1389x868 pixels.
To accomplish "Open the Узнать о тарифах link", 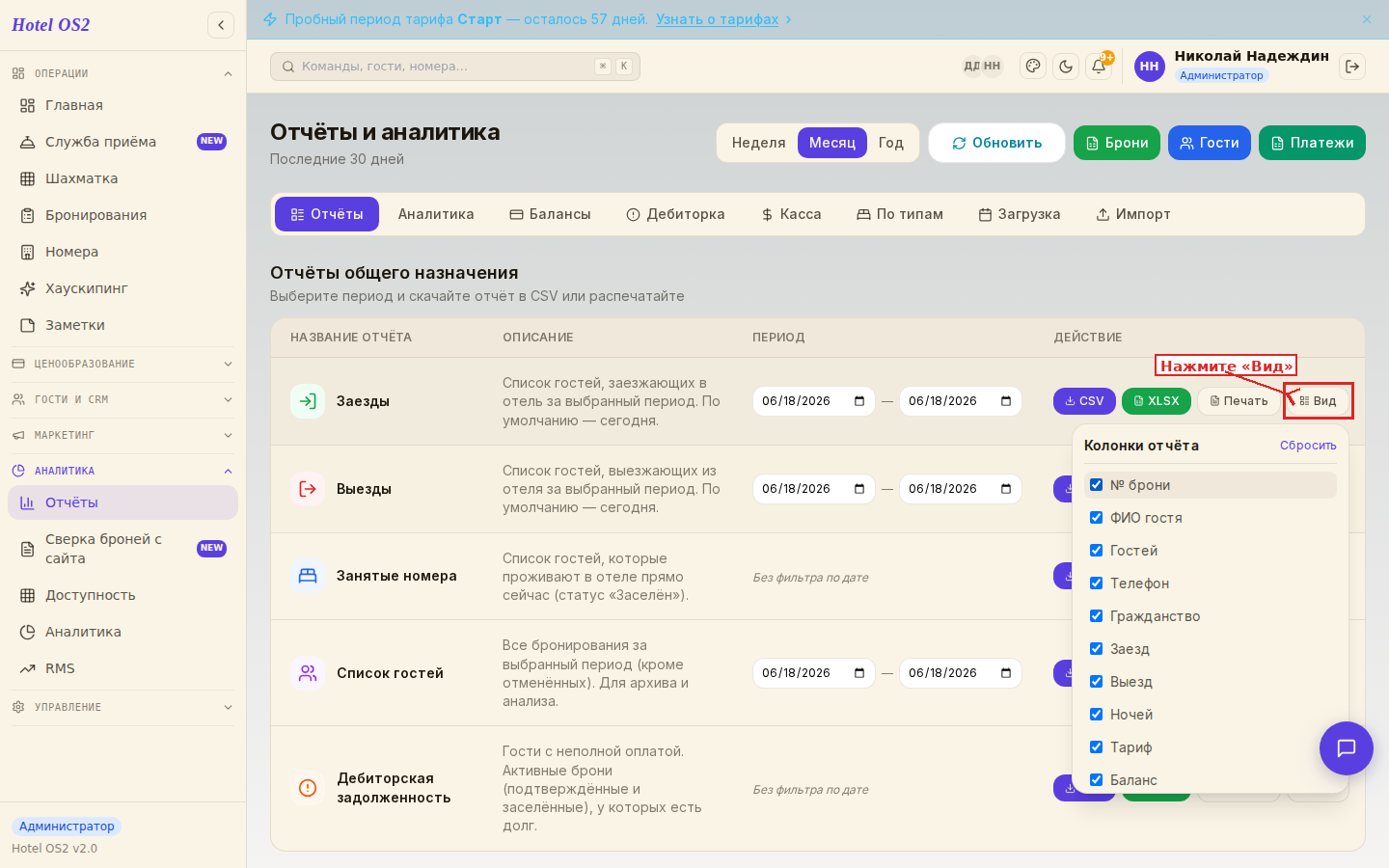I will click(x=717, y=19).
